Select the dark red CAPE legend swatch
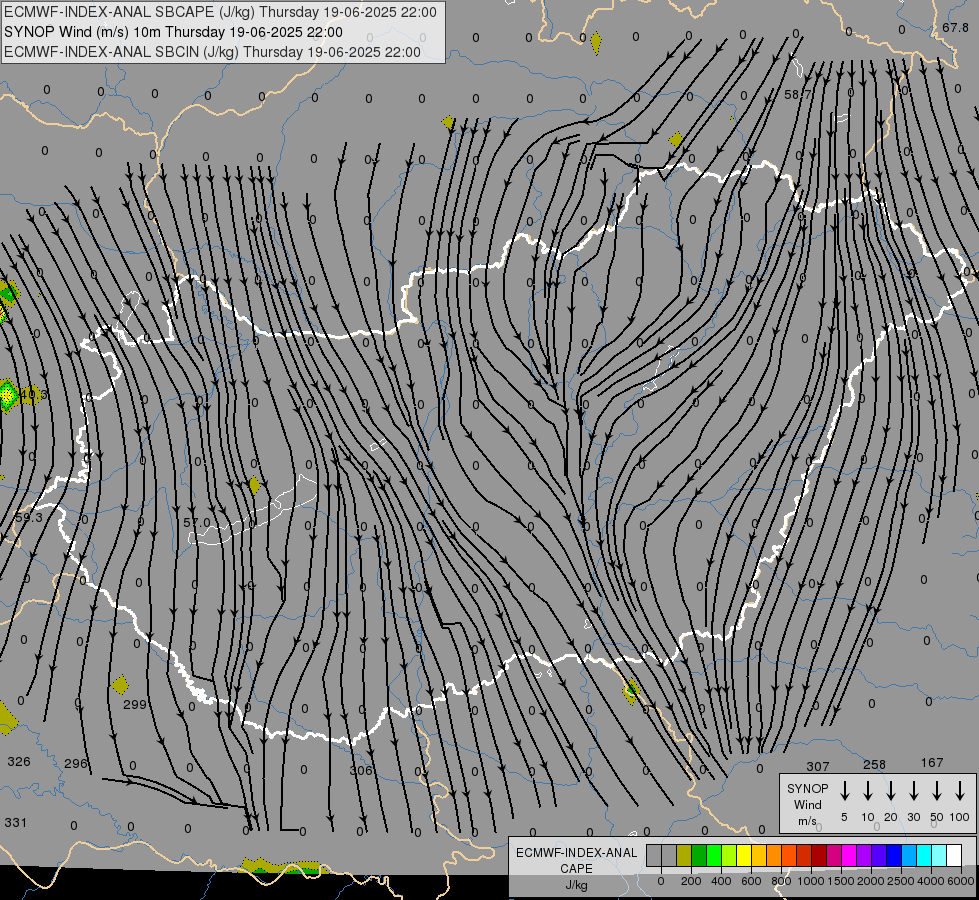 pos(819,855)
